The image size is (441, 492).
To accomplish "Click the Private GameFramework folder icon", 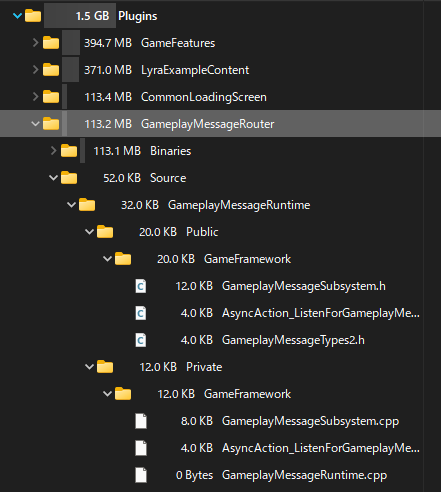I will click(x=123, y=394).
